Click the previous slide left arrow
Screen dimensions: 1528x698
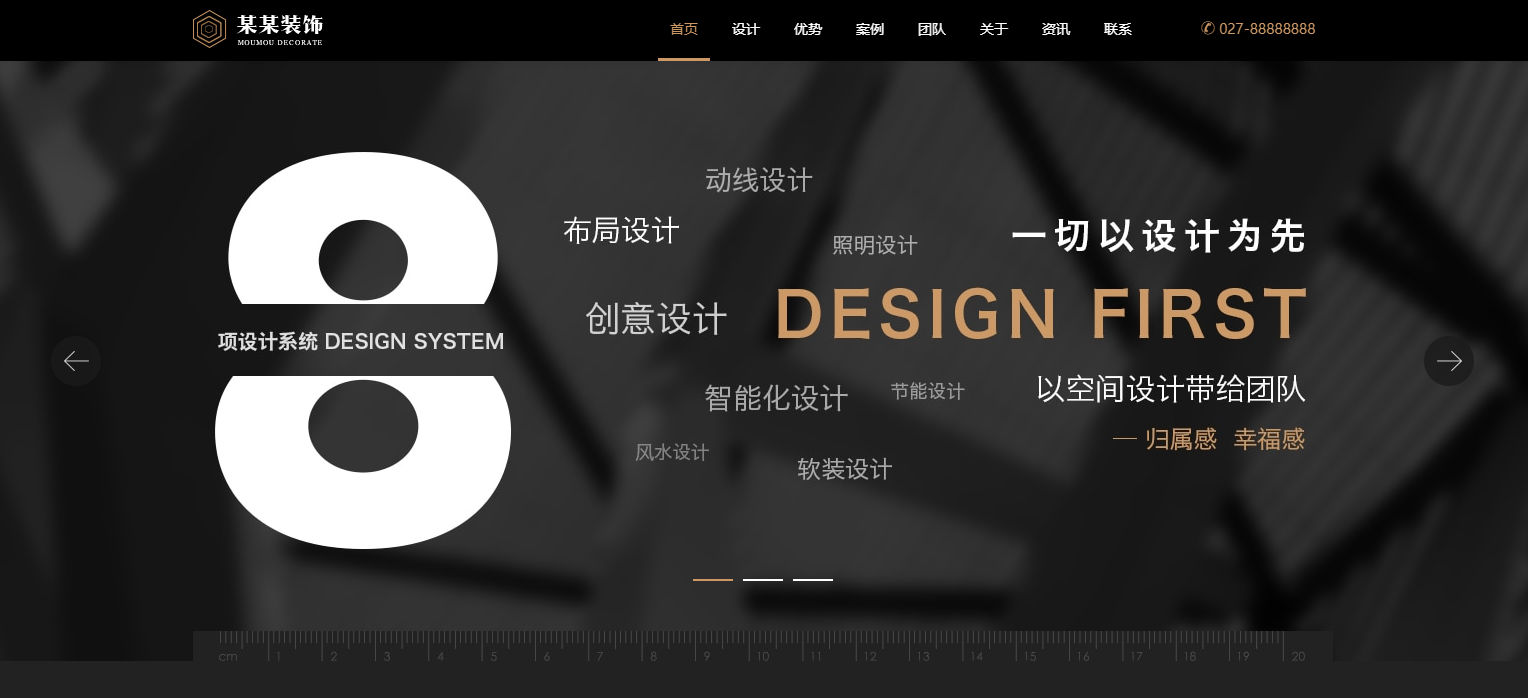tap(76, 361)
